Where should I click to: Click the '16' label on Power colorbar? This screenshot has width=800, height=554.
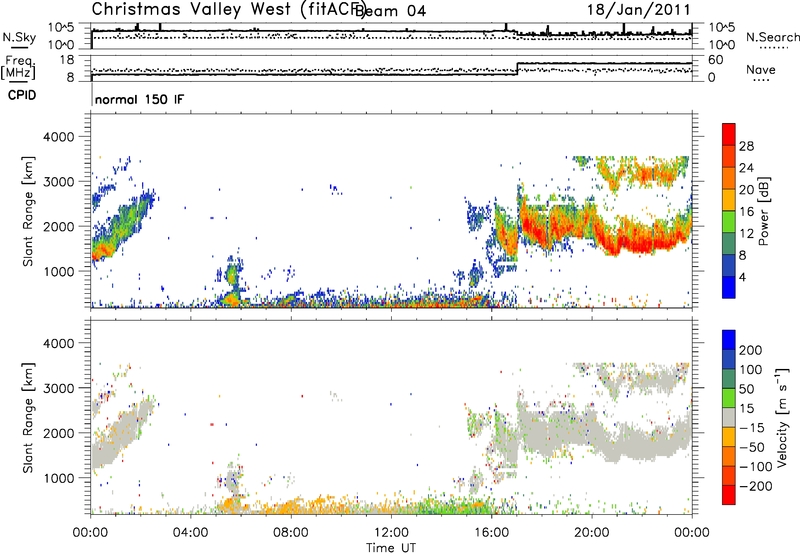[746, 211]
